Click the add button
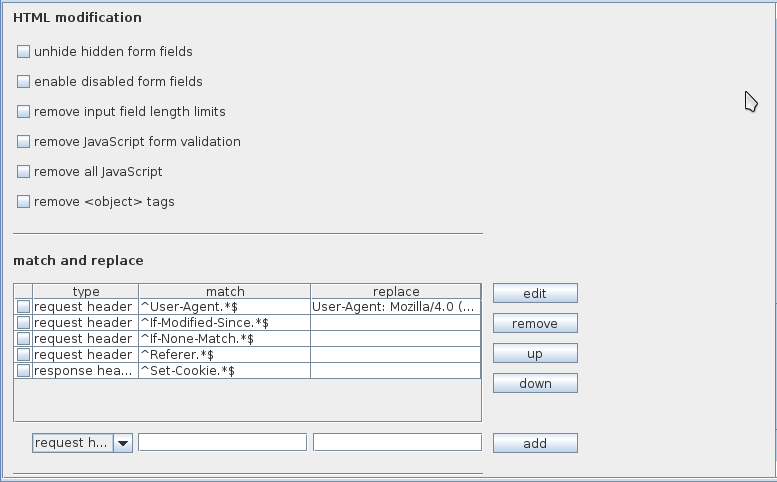 click(x=535, y=443)
